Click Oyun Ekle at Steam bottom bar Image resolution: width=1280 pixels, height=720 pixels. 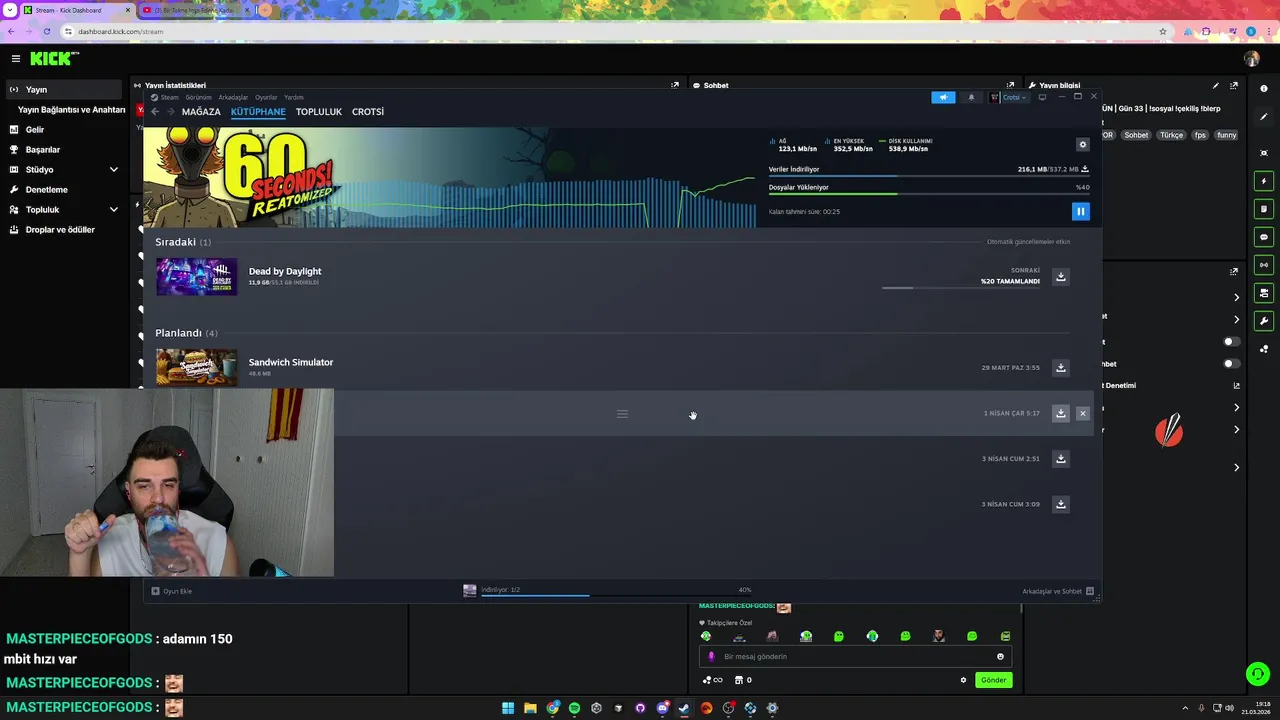tap(172, 591)
